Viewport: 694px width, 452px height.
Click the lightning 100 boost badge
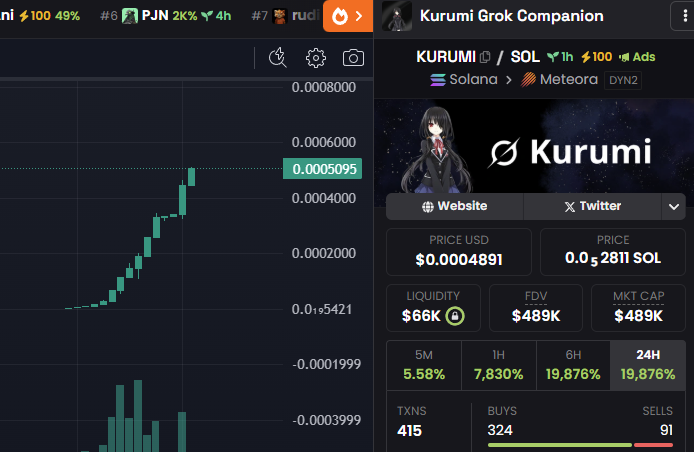(x=596, y=57)
